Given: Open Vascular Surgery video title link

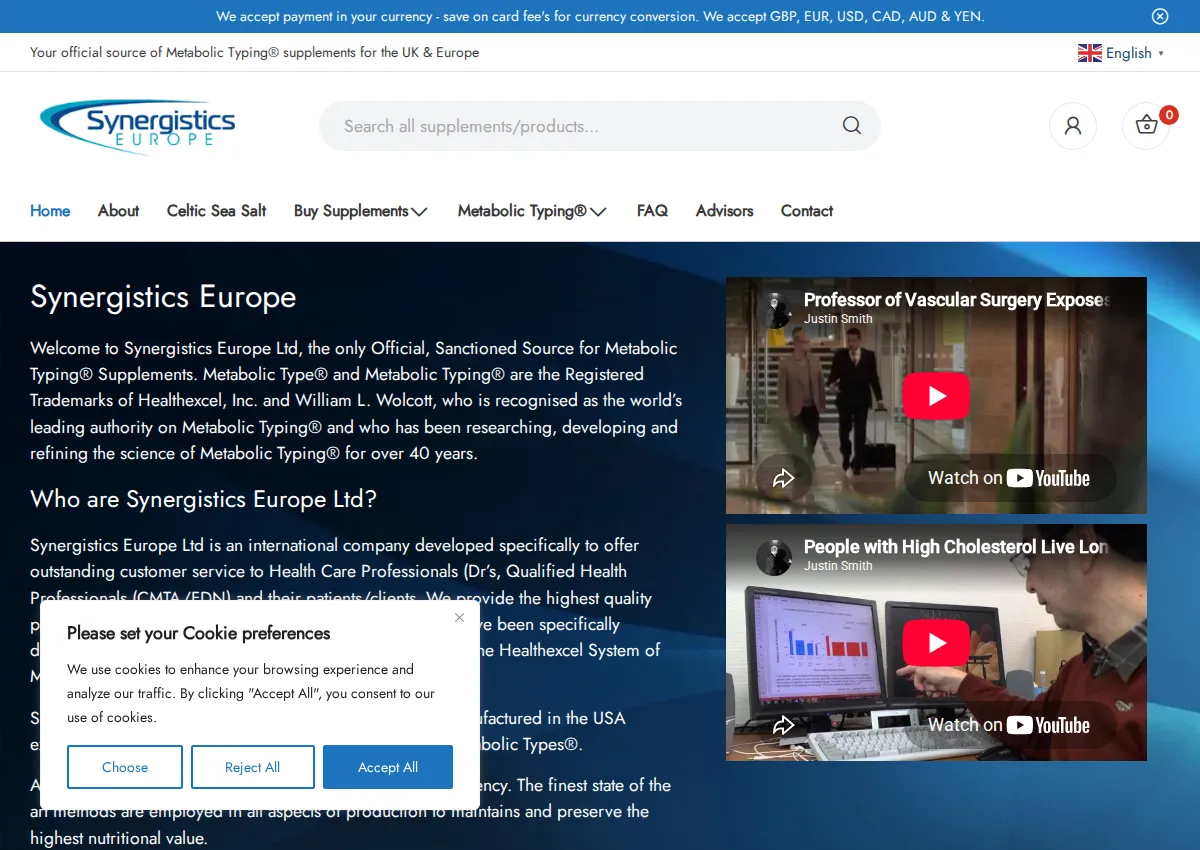Looking at the screenshot, I should coord(958,300).
